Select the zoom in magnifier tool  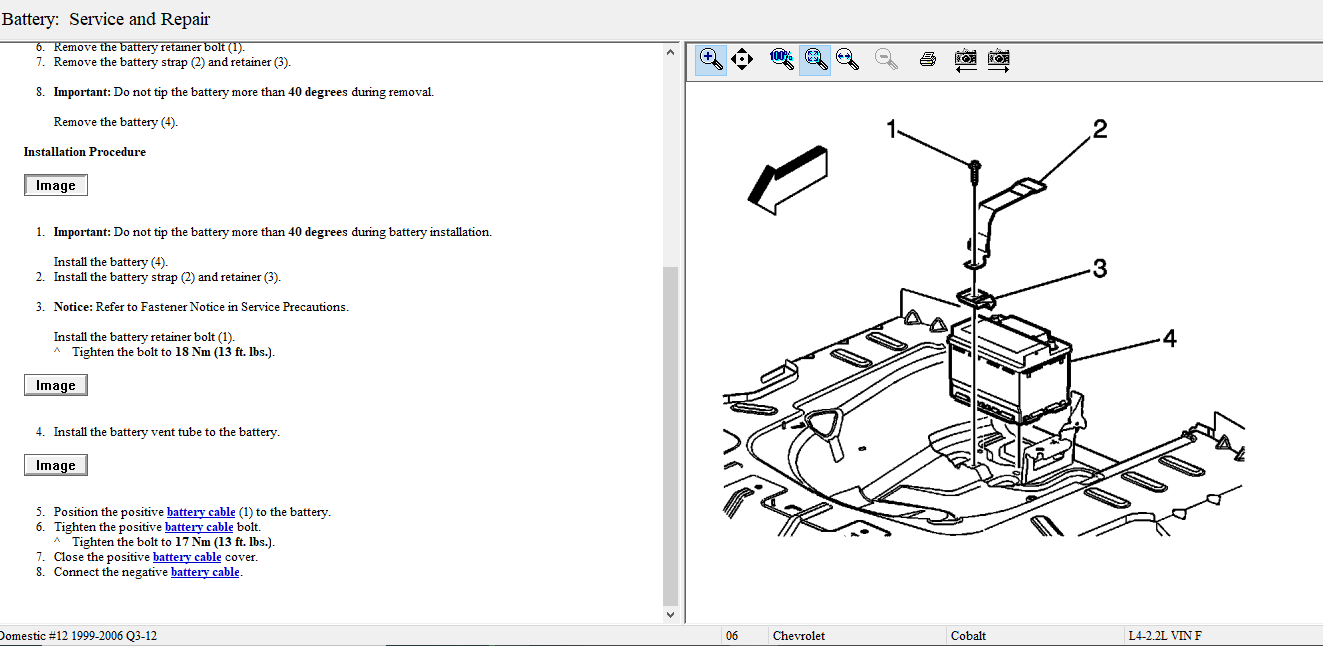tap(710, 59)
